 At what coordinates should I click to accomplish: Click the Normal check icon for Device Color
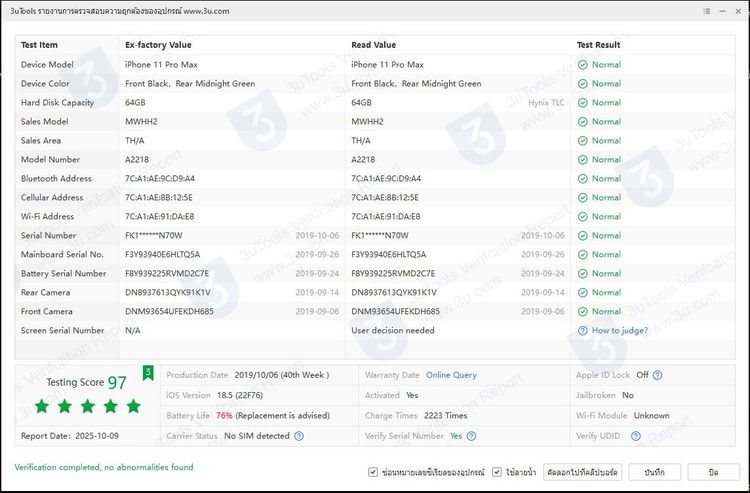tap(582, 84)
